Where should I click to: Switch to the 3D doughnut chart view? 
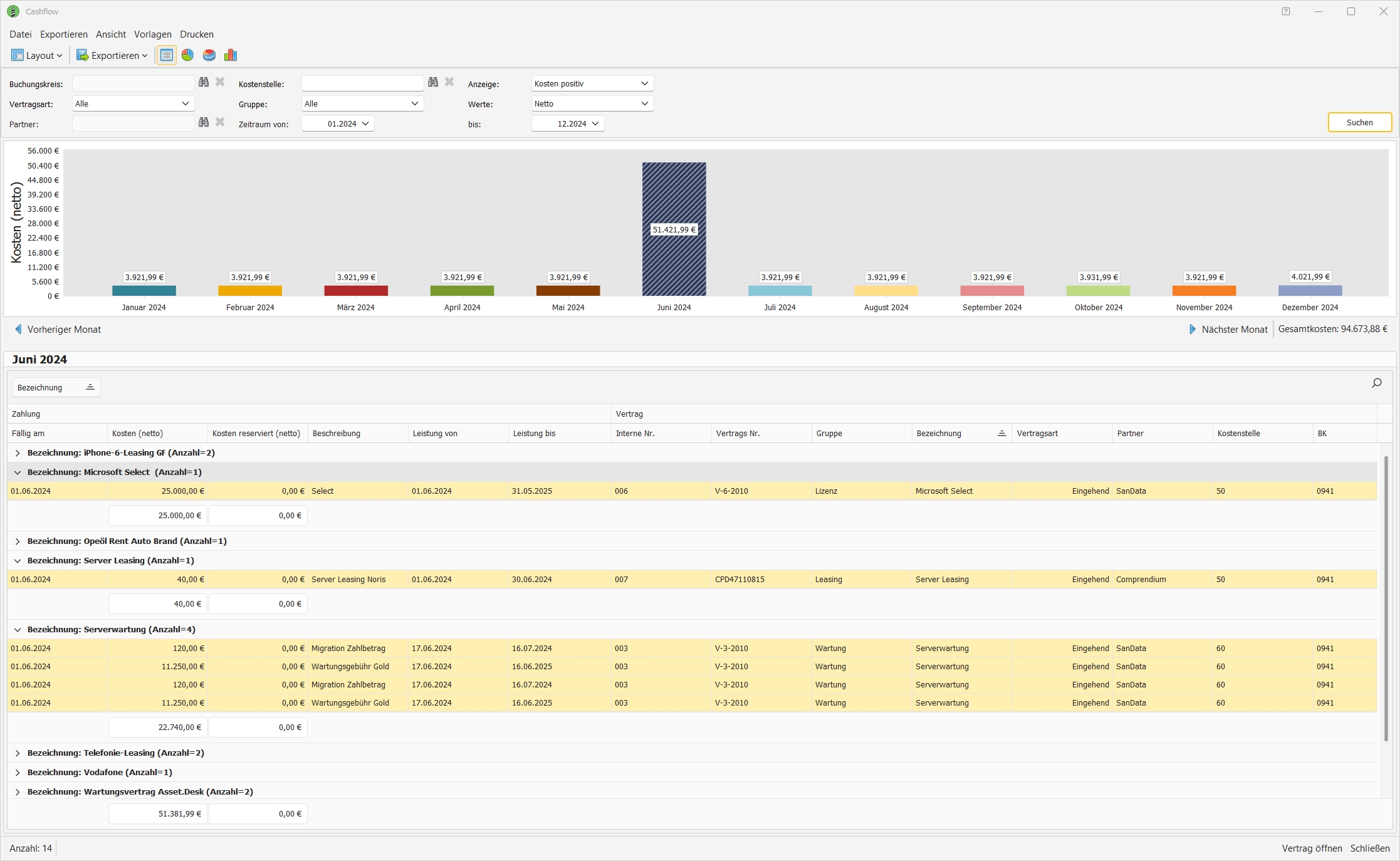click(209, 55)
